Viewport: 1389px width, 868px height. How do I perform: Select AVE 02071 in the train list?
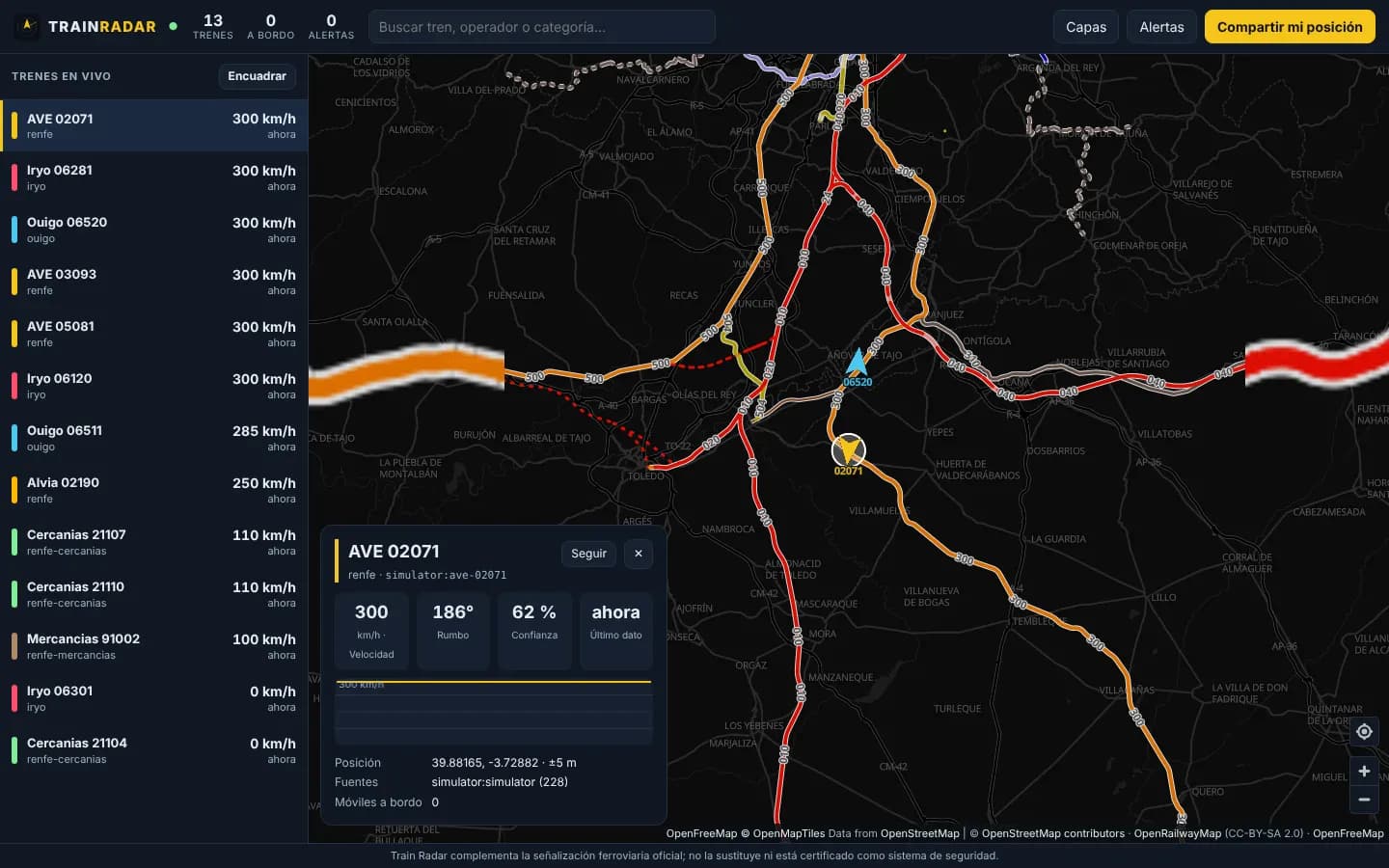pyautogui.click(x=154, y=125)
